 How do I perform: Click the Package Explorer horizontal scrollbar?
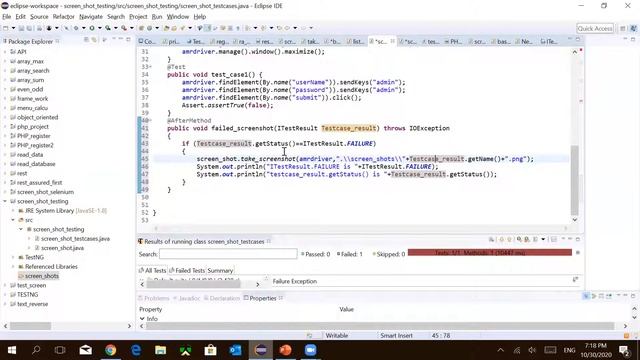coord(31,326)
